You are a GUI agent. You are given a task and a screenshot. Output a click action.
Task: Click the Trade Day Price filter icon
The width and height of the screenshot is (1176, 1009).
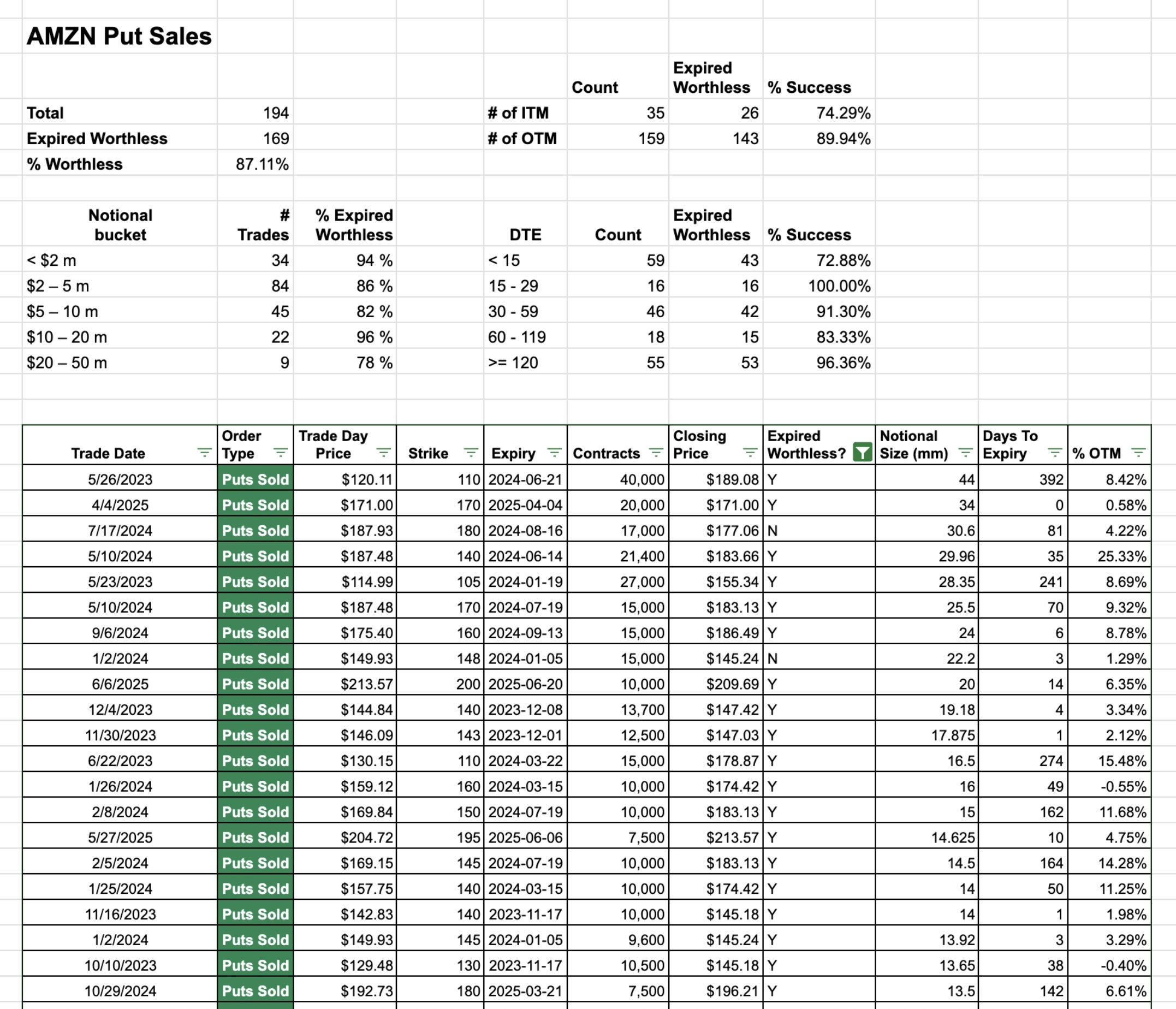[384, 452]
